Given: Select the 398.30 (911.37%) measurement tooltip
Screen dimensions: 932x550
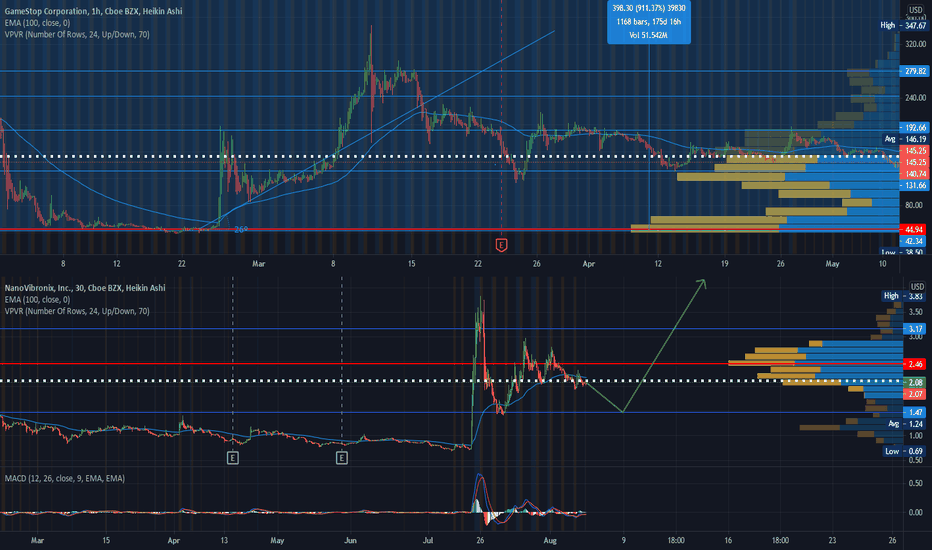Looking at the screenshot, I should click(648, 22).
